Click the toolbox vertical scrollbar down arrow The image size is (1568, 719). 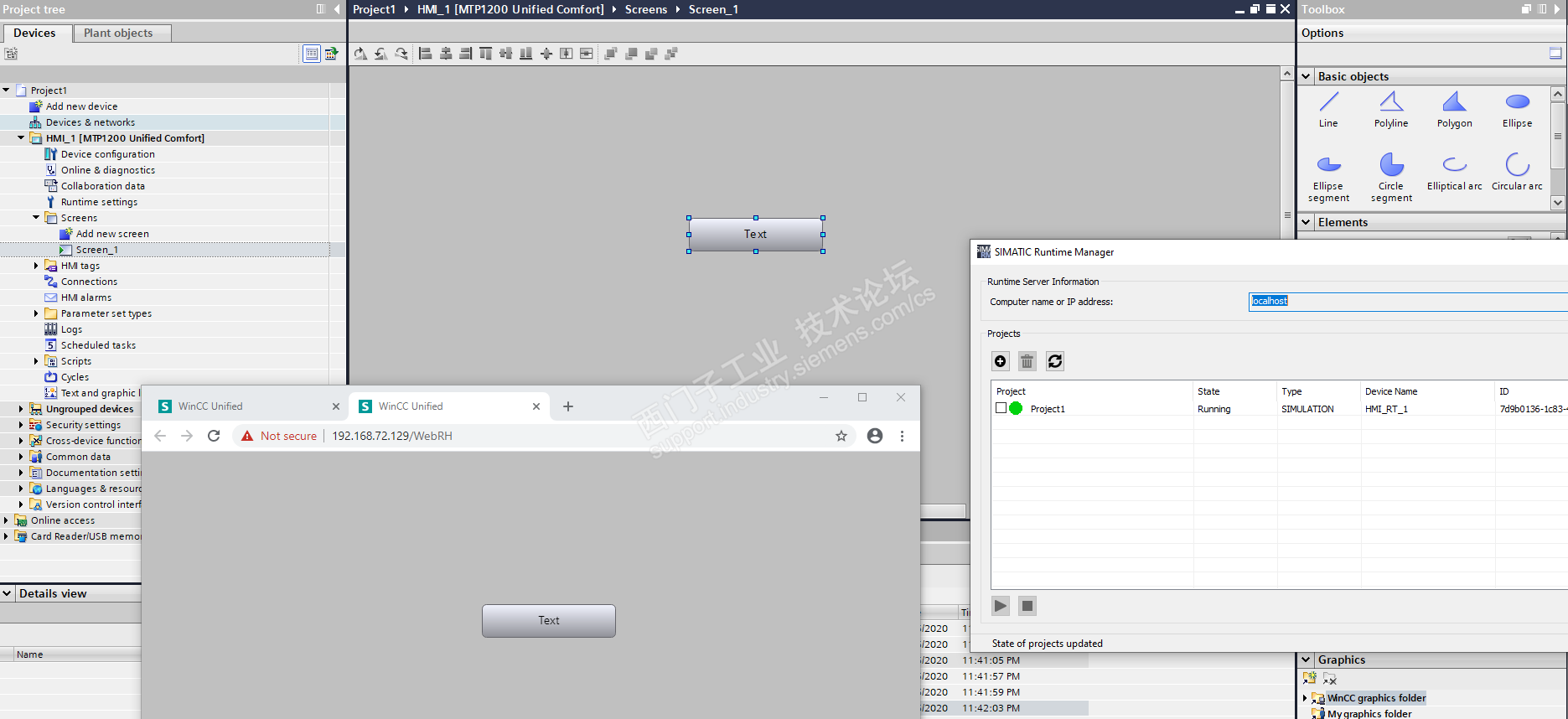(x=1558, y=202)
